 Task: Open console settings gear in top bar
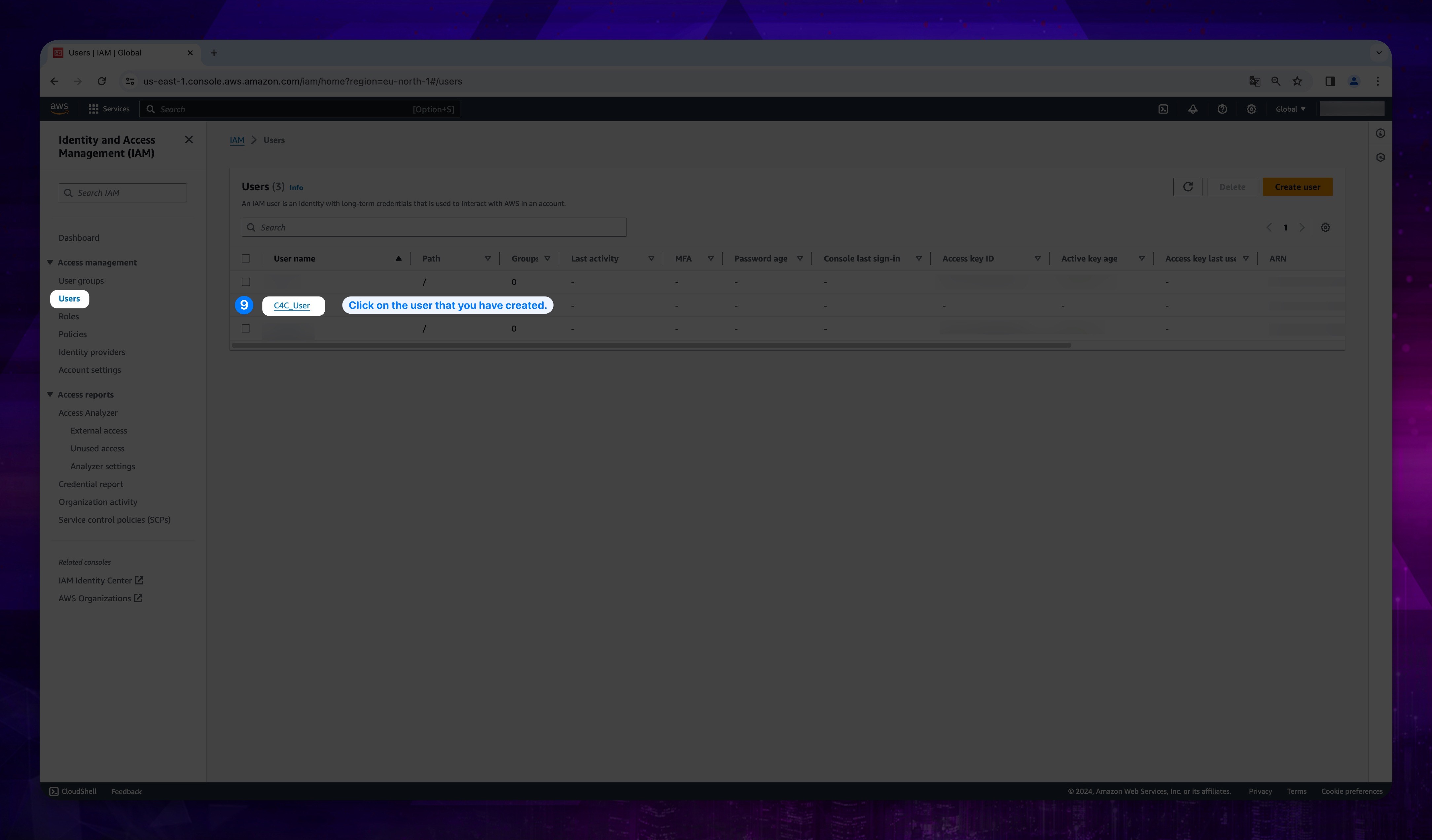pyautogui.click(x=1251, y=109)
